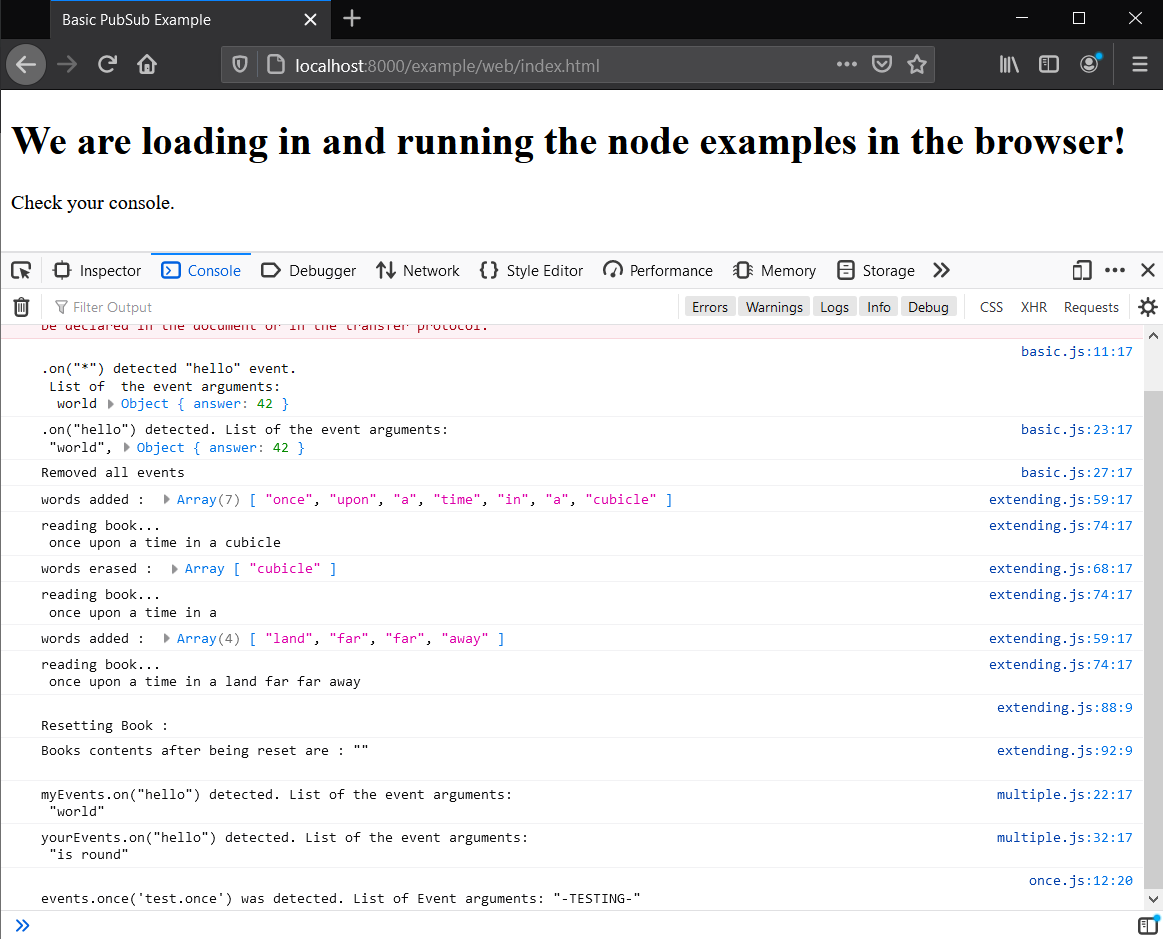Open source link basic.js:27:17
Screen dimensions: 1163x939
coord(1076,472)
